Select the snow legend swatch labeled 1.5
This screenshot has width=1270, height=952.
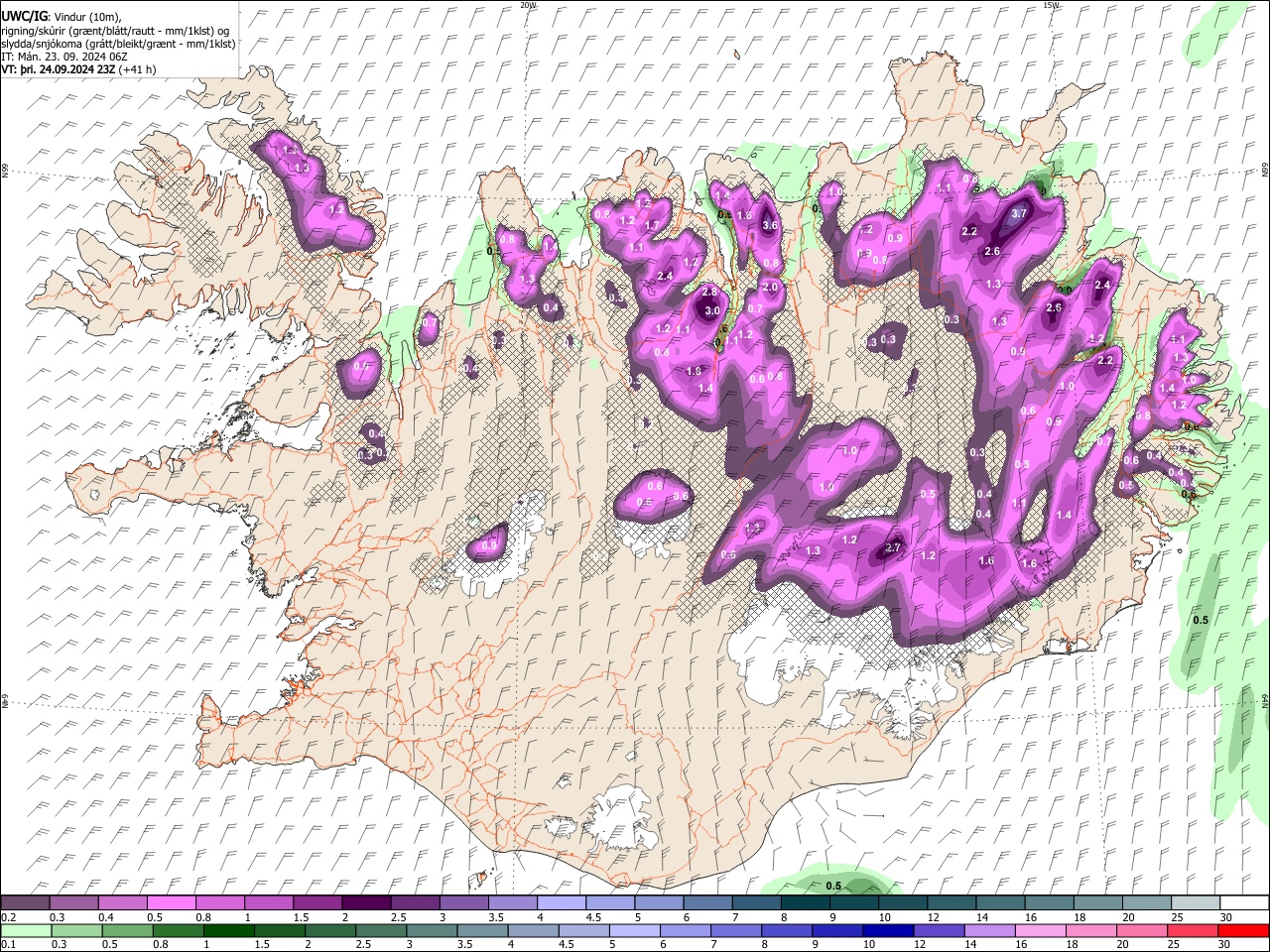tap(317, 902)
